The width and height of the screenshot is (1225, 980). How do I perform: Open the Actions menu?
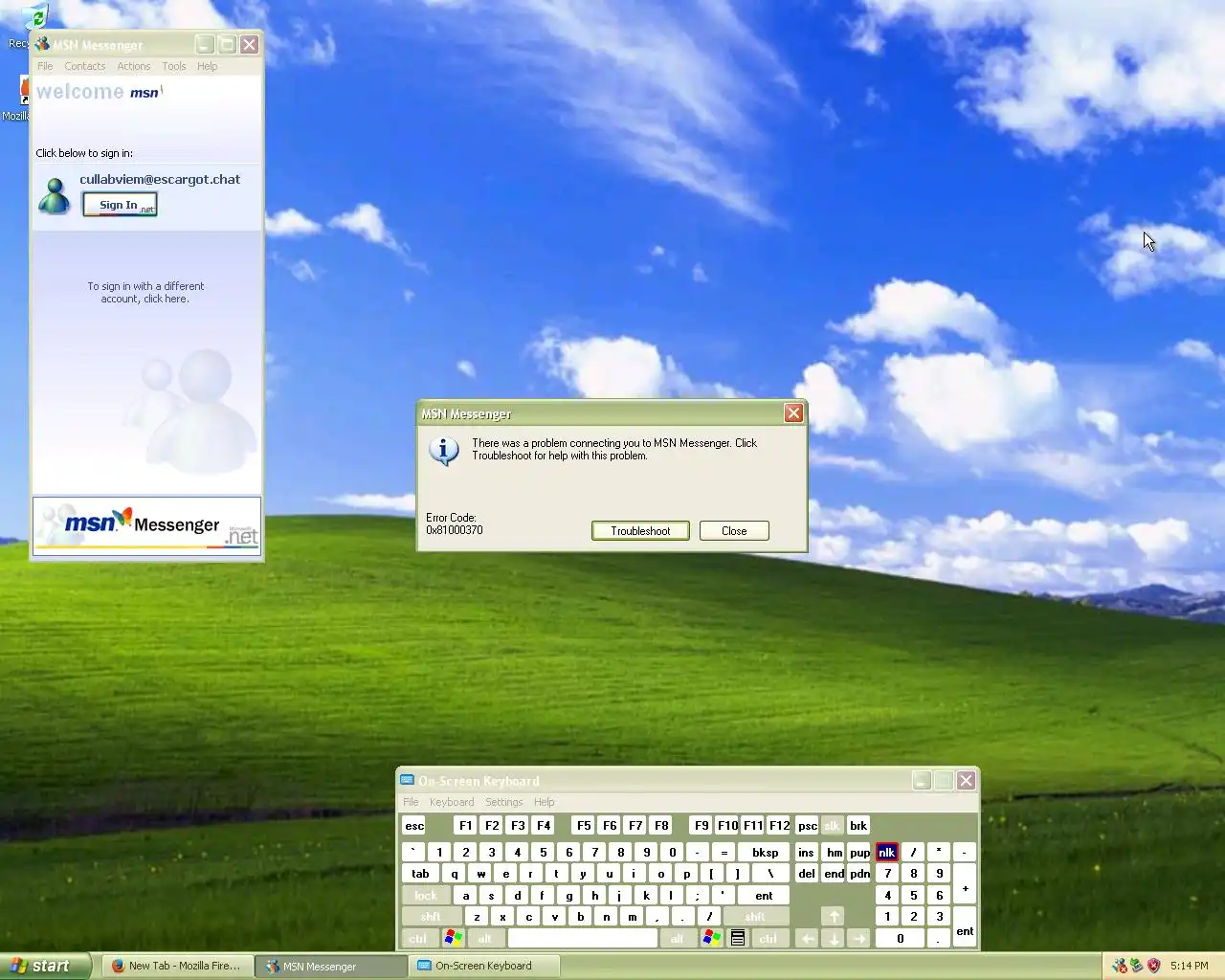point(134,66)
